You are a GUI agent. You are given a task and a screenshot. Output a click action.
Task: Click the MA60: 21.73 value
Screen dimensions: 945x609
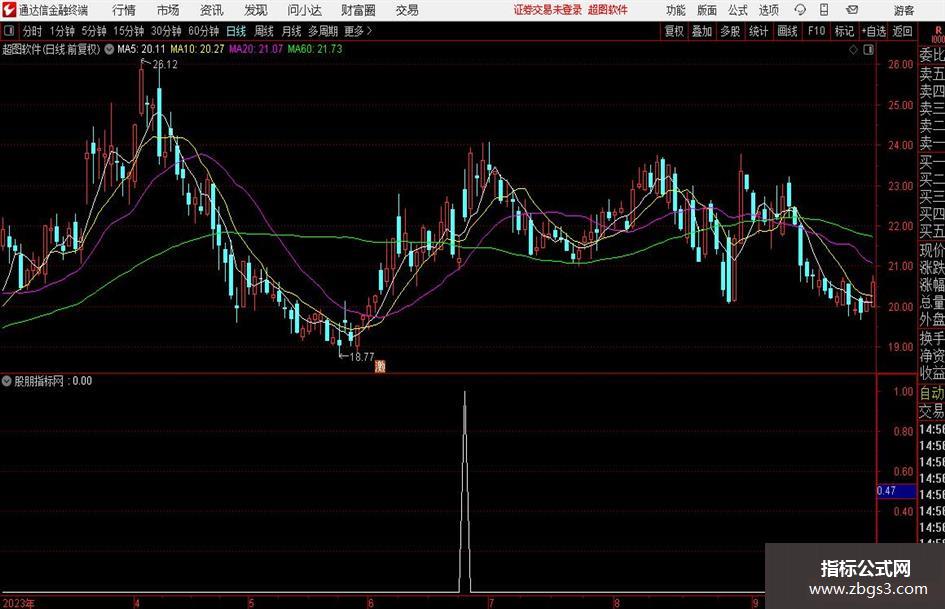click(315, 49)
